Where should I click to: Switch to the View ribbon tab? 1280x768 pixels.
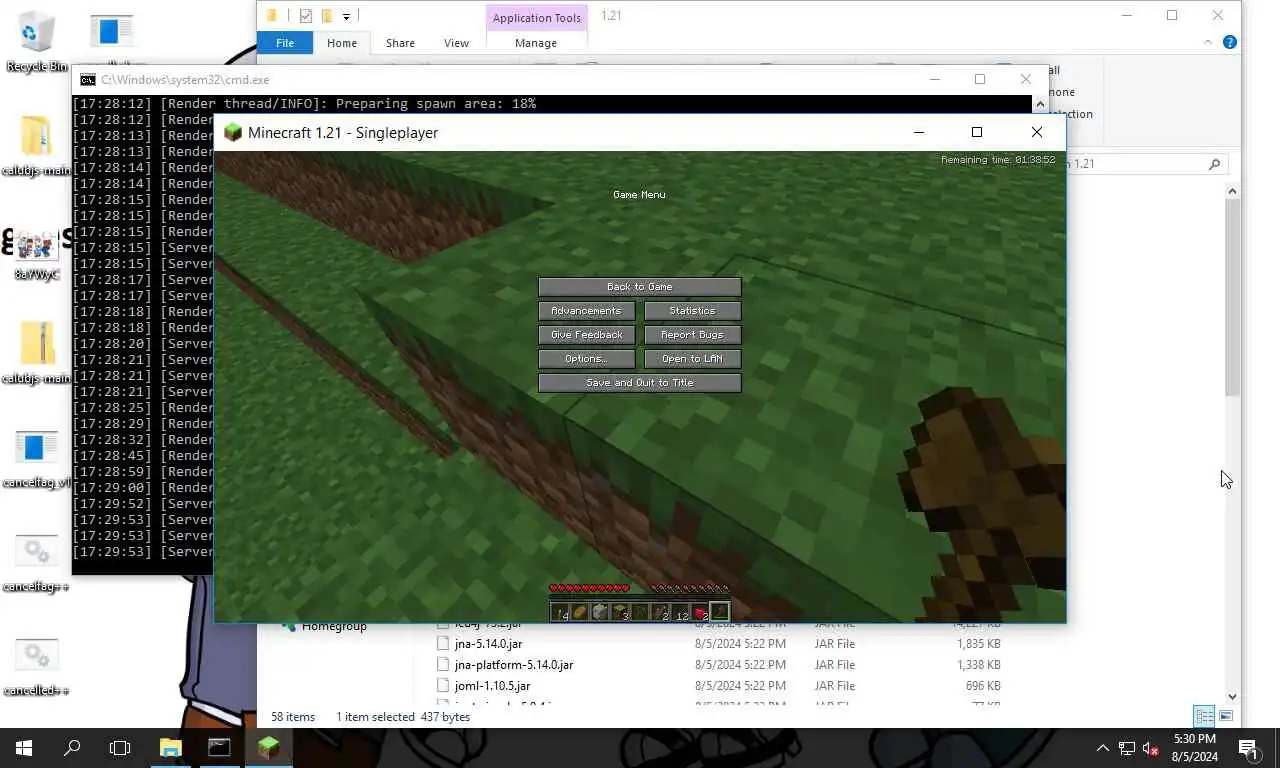point(456,43)
